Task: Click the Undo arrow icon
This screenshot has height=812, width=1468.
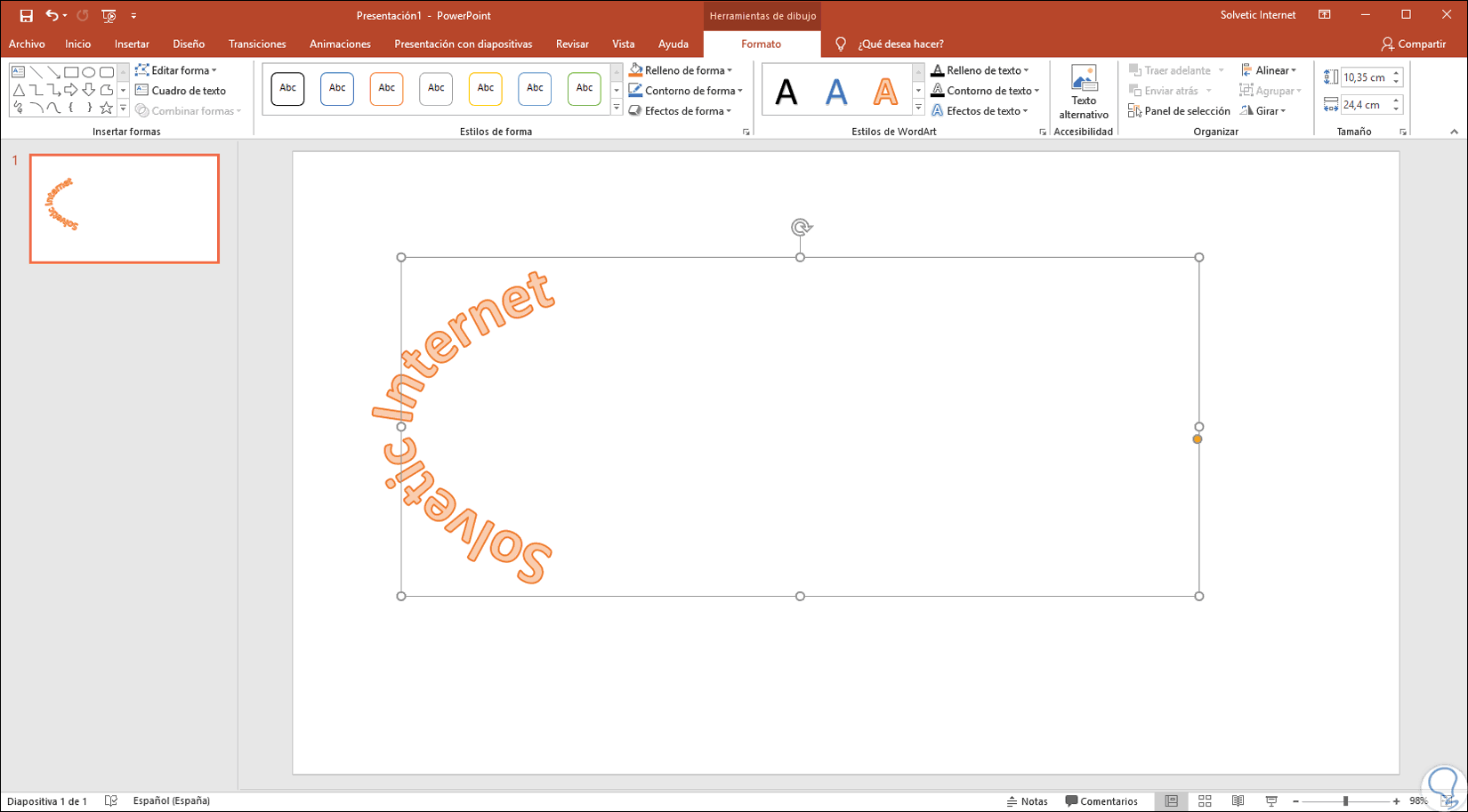Action: click(52, 15)
